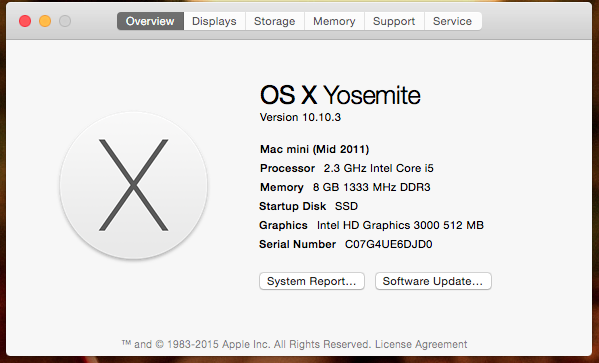Select Intel HD Graphics 3000 512 MB text
This screenshot has height=363, width=599.
pos(400,225)
